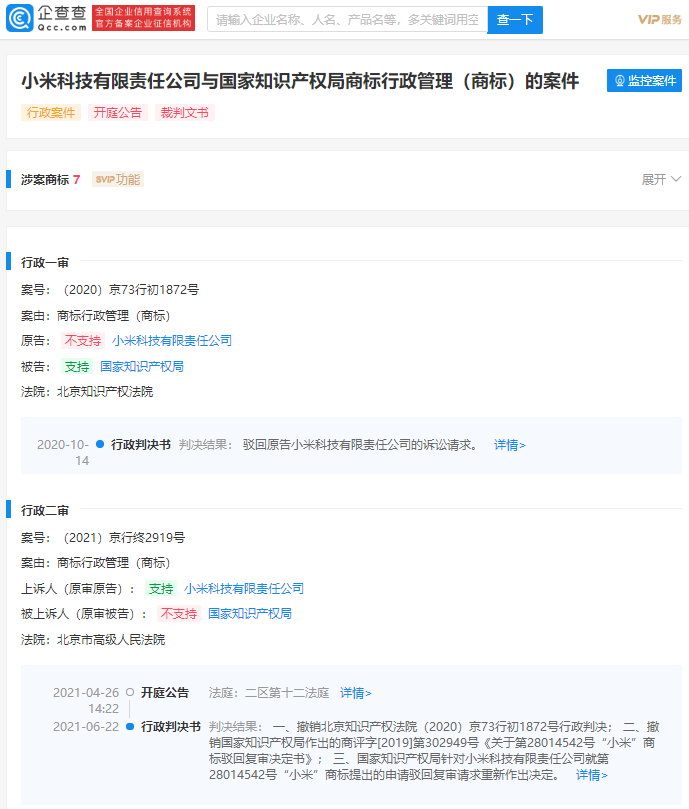
Task: Select the 行政案件 tag
Action: [x=50, y=113]
